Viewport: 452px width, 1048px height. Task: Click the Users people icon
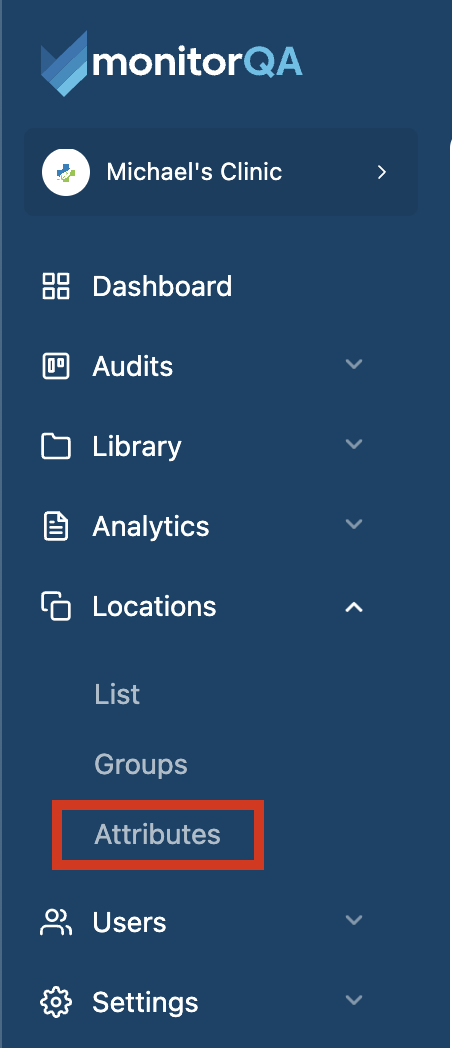point(56,922)
